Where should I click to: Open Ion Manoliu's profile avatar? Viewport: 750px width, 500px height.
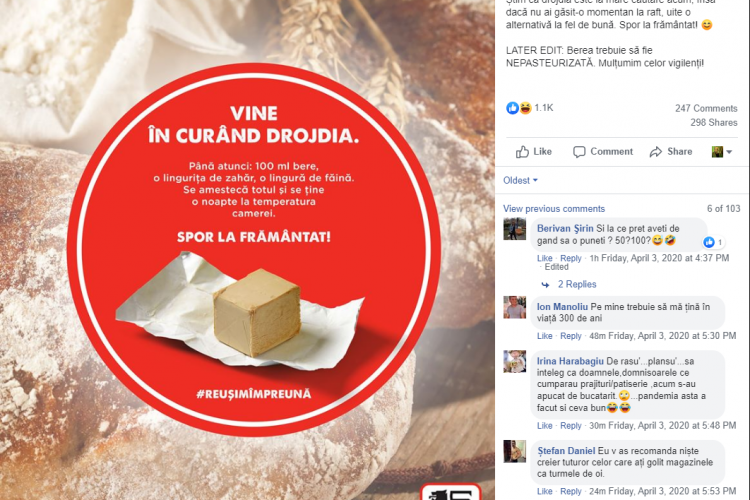pyautogui.click(x=515, y=307)
